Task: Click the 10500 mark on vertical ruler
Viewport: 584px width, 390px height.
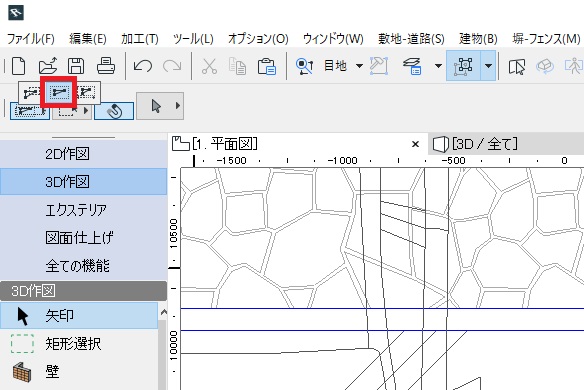Action: [x=174, y=233]
